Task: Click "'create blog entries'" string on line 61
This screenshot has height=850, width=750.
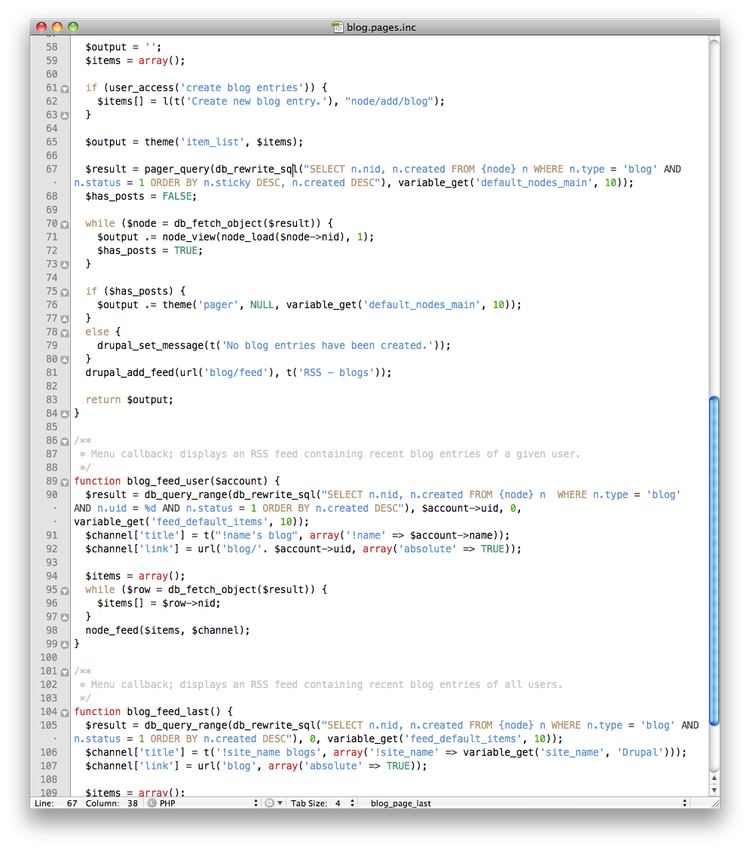Action: (x=242, y=87)
